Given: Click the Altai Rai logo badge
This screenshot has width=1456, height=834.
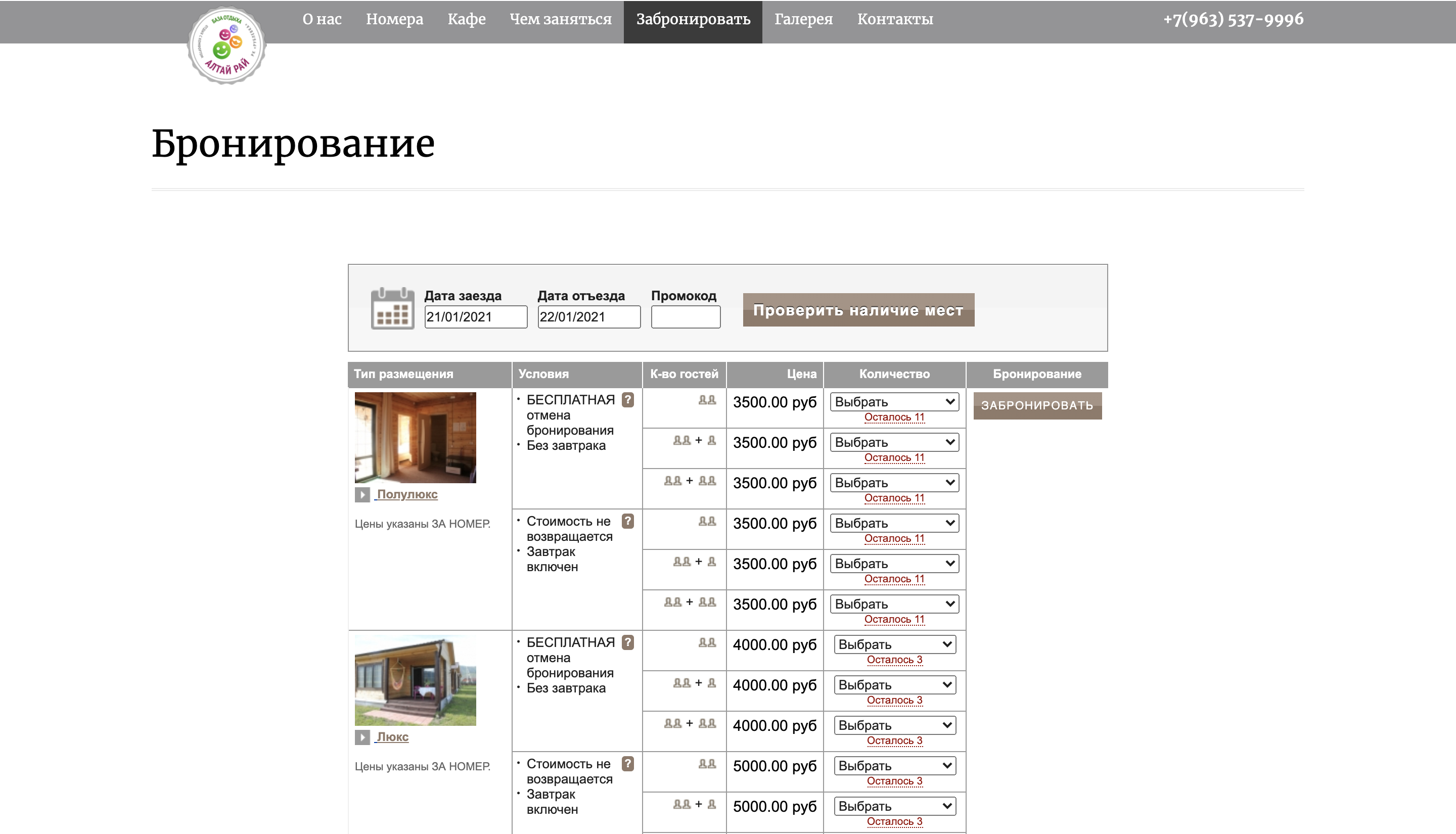Looking at the screenshot, I should point(227,46).
